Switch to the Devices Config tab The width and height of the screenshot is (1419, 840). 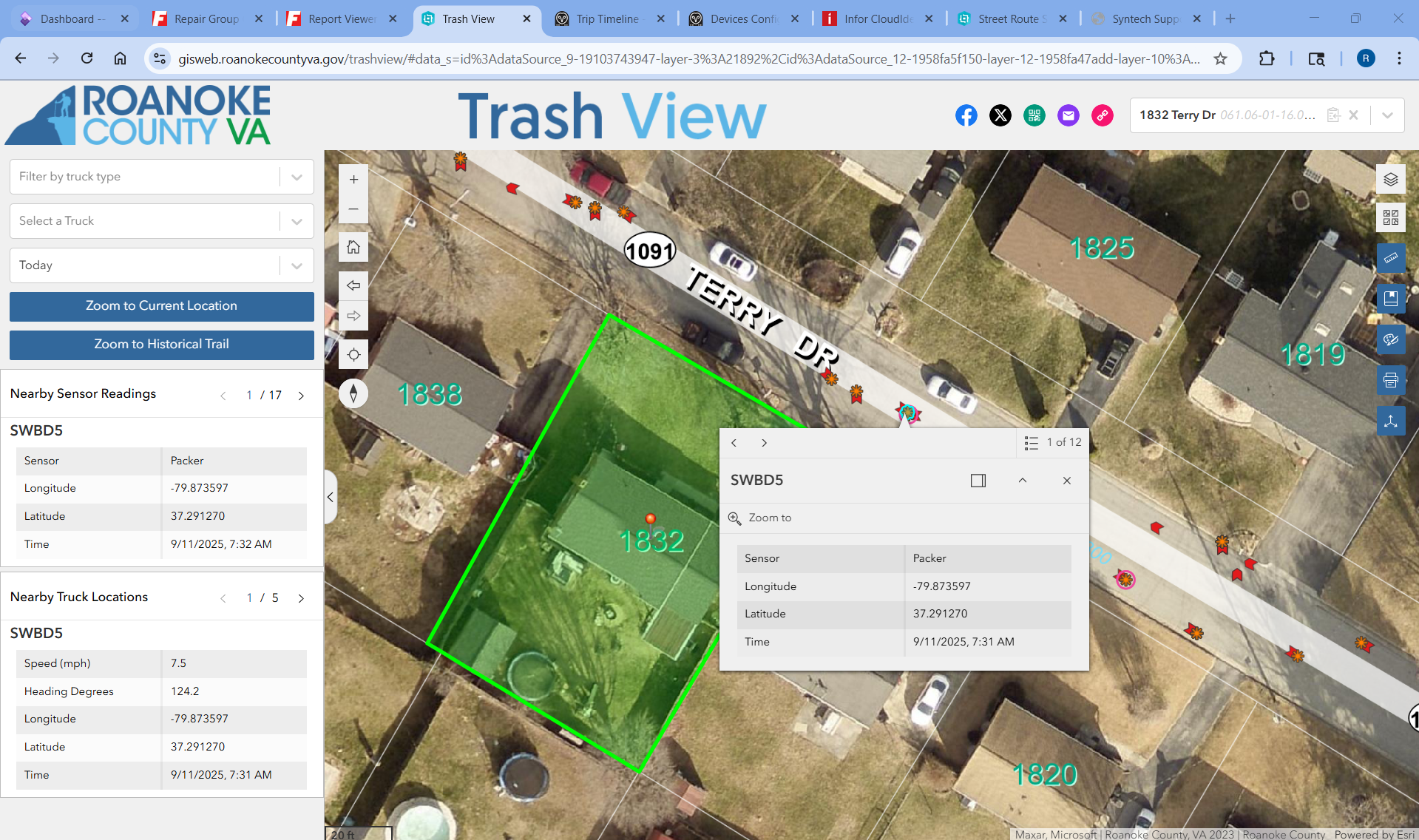(745, 18)
